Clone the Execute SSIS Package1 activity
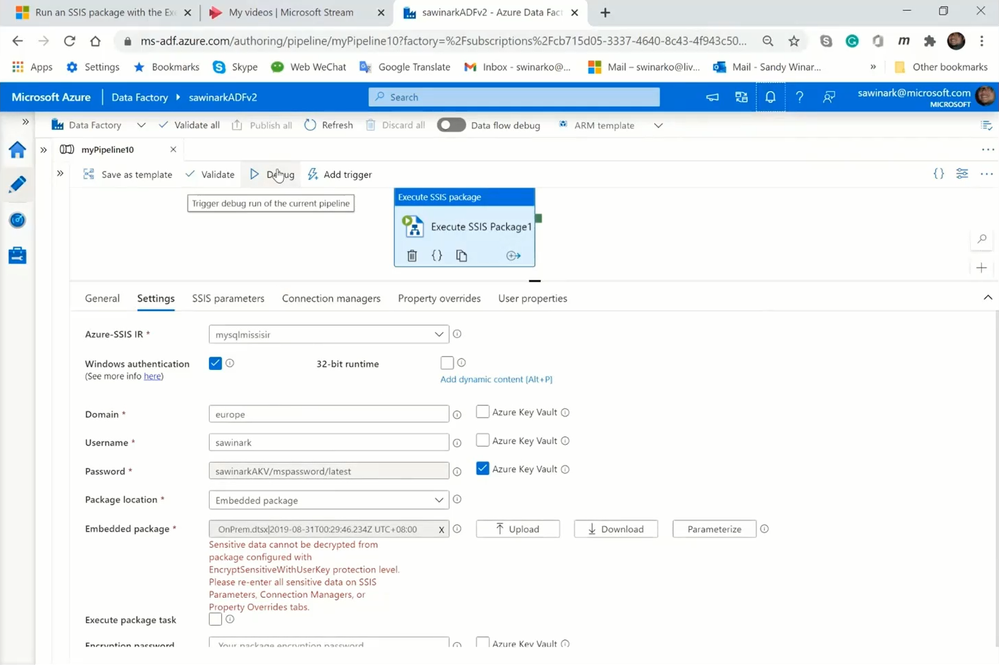 [x=461, y=255]
